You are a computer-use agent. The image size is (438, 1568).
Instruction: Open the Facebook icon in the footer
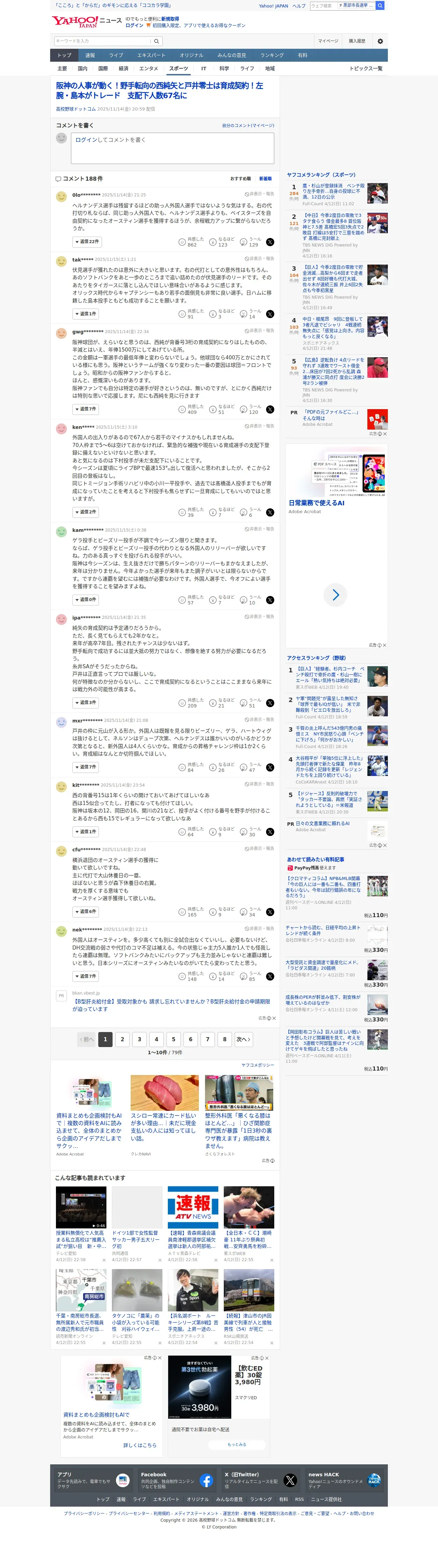click(x=206, y=1480)
